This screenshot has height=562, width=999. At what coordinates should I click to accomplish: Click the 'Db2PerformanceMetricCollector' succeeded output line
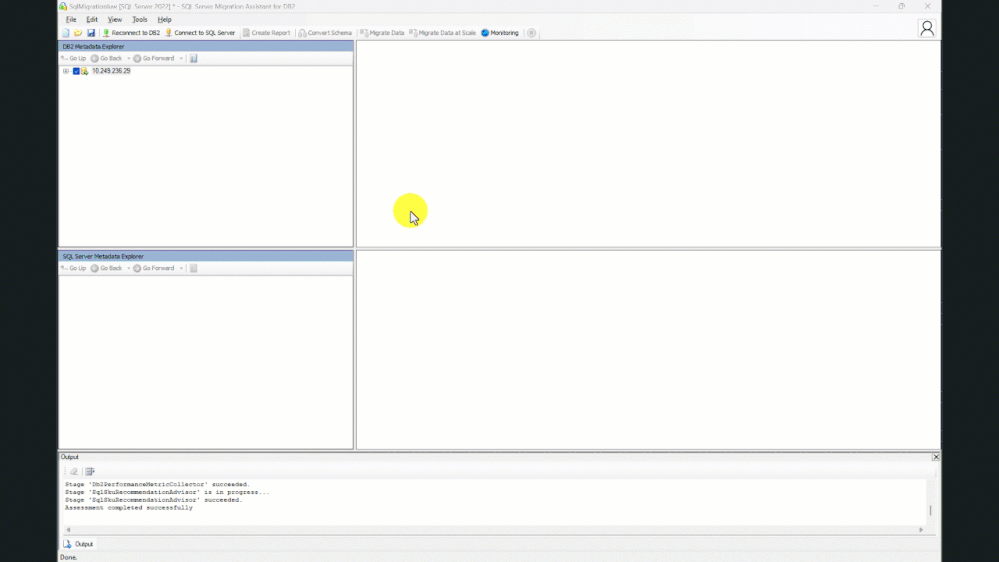[157, 484]
